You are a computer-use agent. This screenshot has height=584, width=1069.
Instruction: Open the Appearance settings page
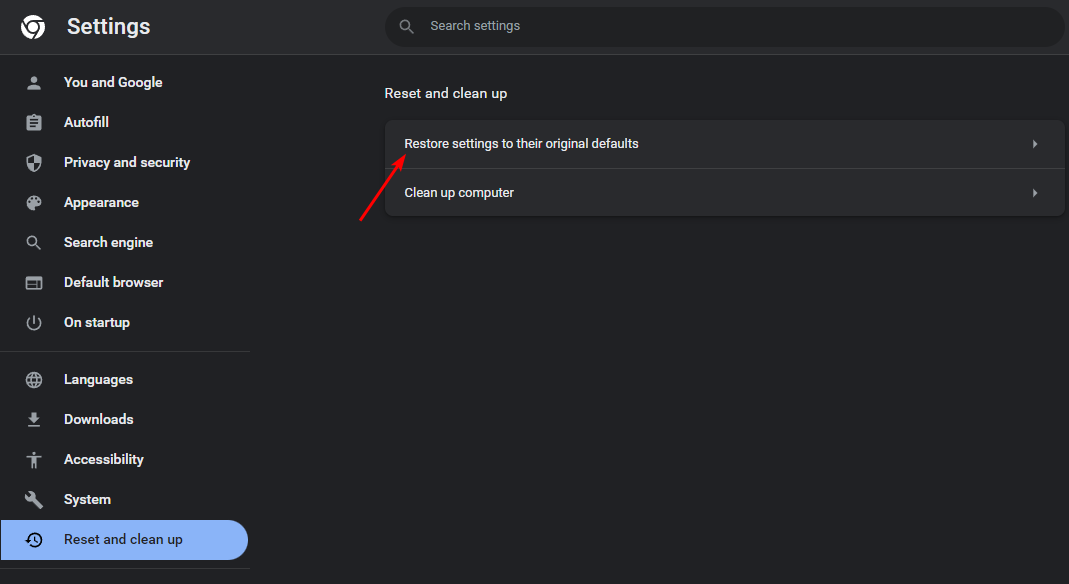101,203
